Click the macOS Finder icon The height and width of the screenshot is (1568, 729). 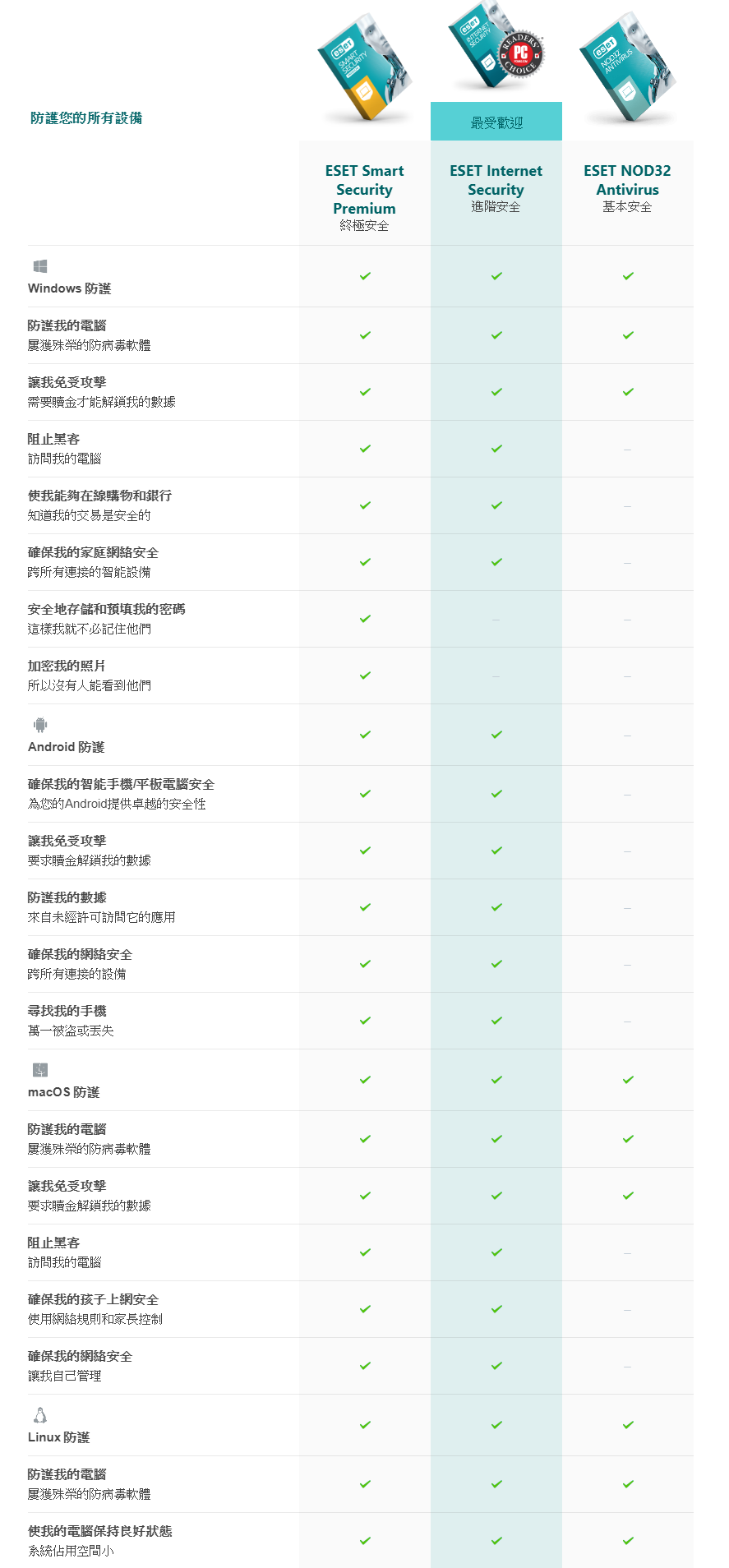40,1070
